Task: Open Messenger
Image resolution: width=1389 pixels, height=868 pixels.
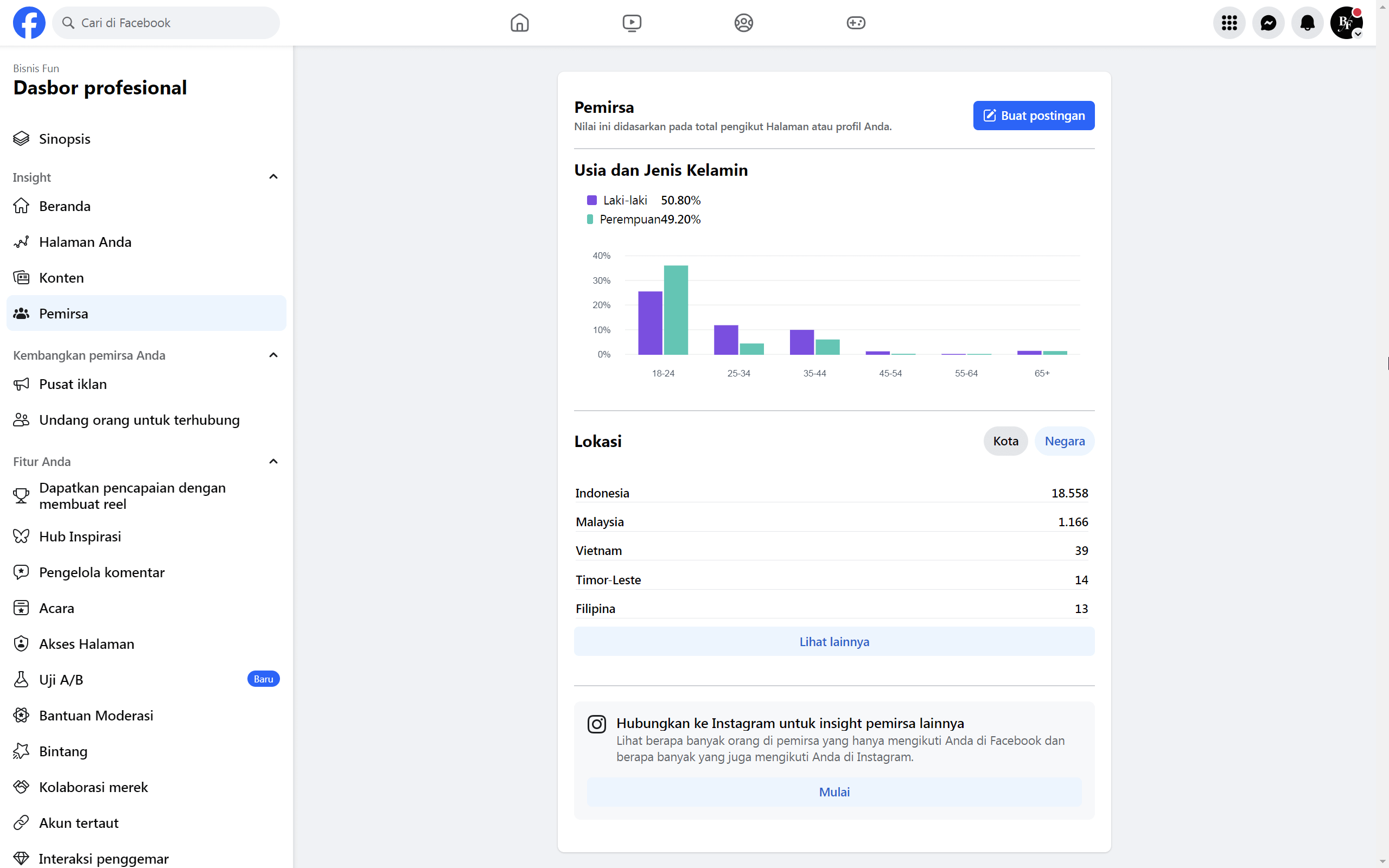Action: (1268, 23)
